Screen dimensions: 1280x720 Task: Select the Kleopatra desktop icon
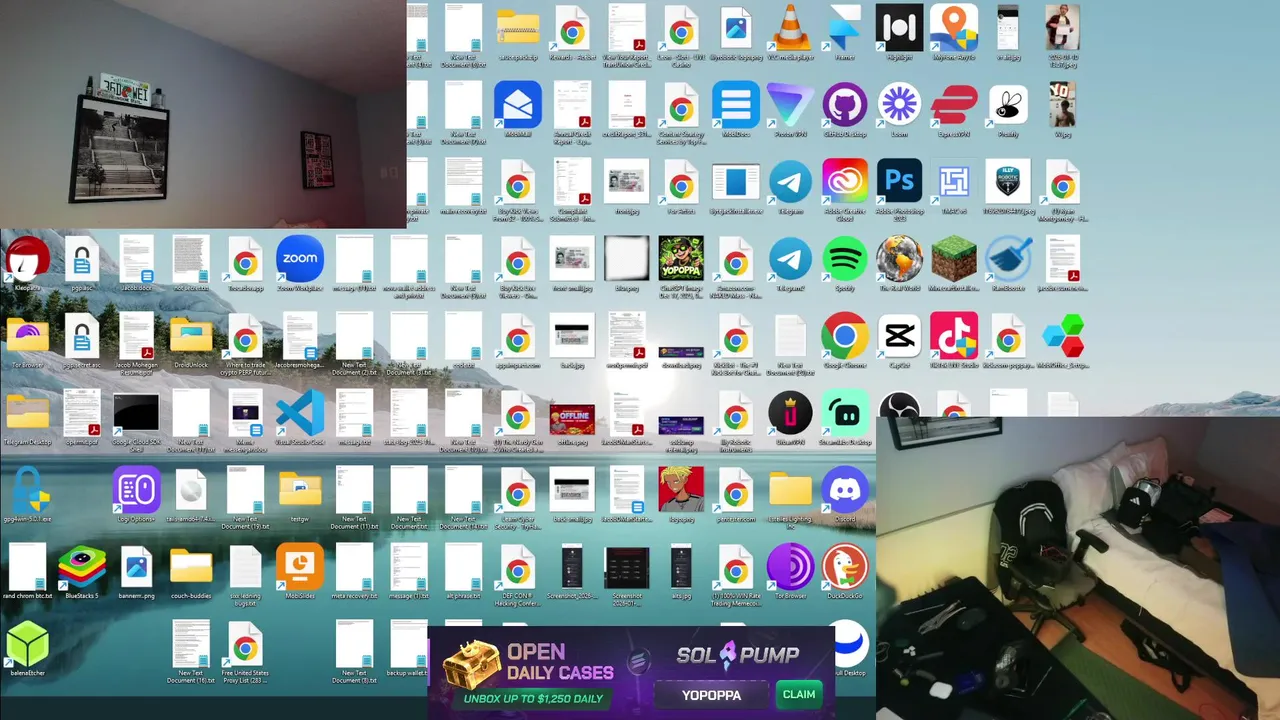pyautogui.click(x=27, y=259)
